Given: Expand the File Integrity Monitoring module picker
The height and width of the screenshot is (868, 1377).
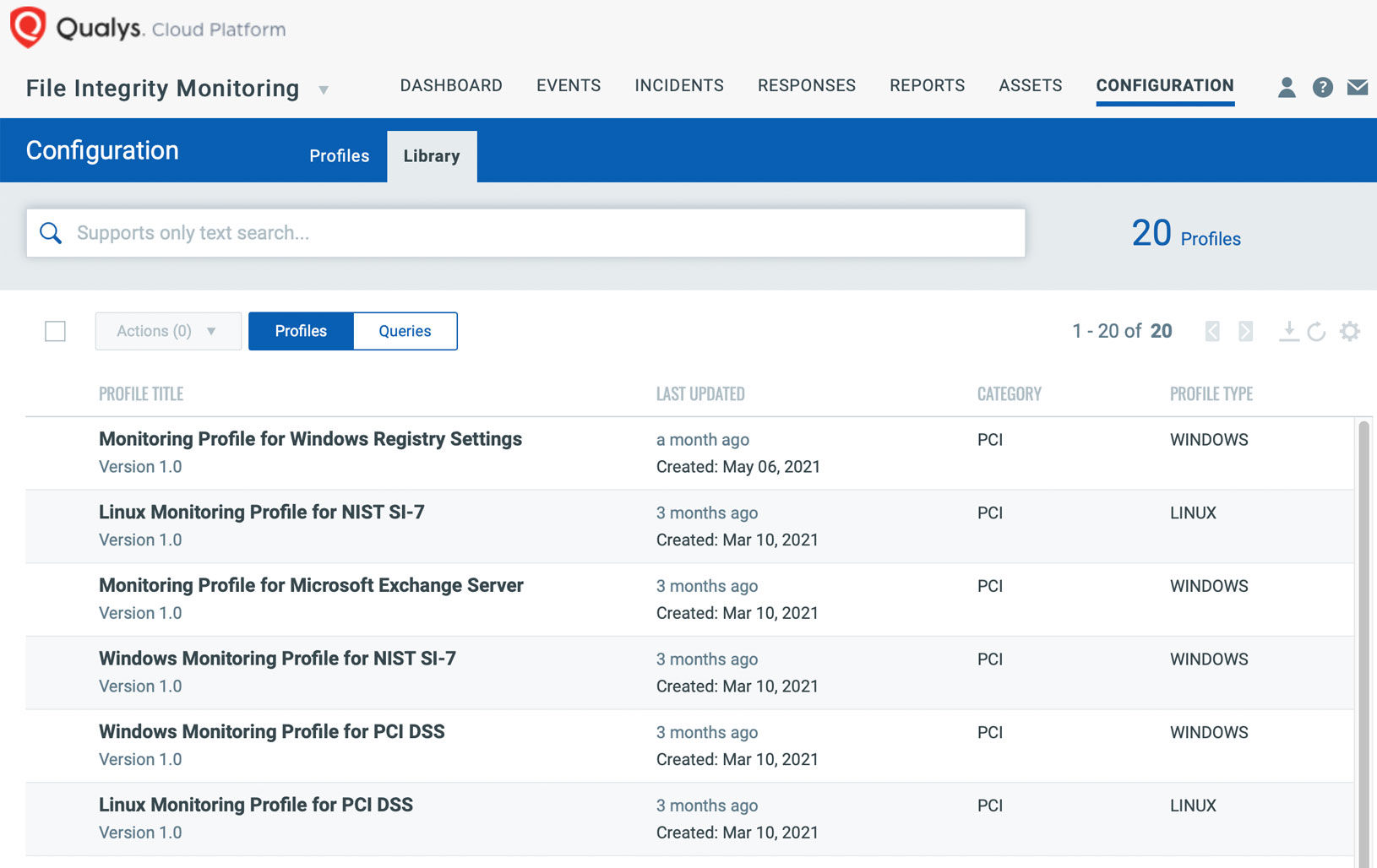Looking at the screenshot, I should point(323,90).
